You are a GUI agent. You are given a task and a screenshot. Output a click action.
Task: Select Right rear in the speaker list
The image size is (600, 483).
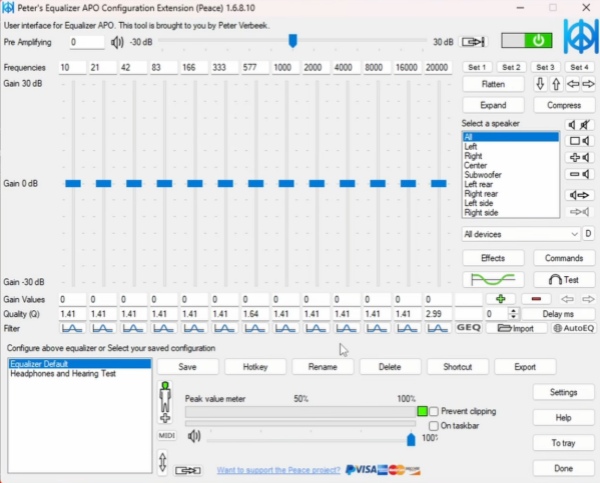pyautogui.click(x=510, y=194)
